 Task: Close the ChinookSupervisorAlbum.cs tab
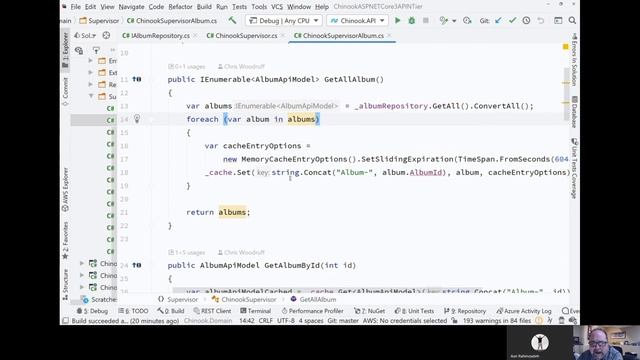[389, 36]
